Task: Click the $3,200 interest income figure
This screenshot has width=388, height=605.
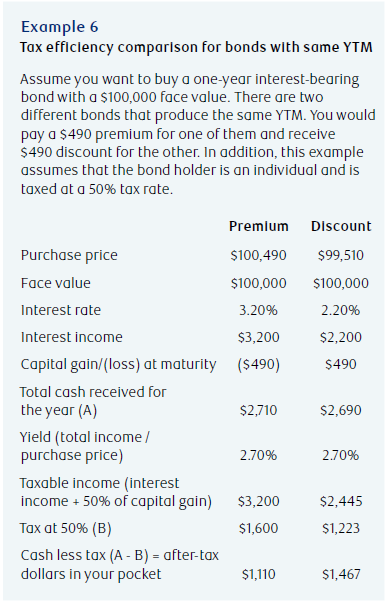Action: 258,337
